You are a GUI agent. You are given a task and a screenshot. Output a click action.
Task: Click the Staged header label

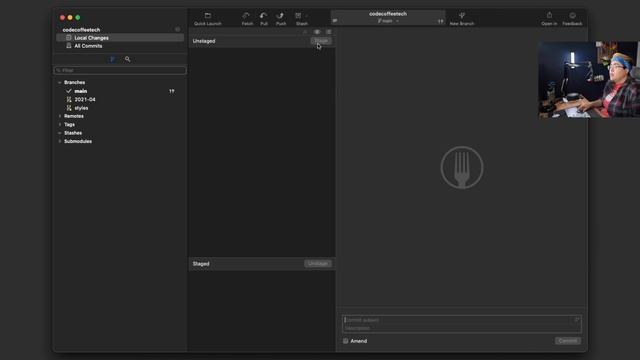[201, 264]
